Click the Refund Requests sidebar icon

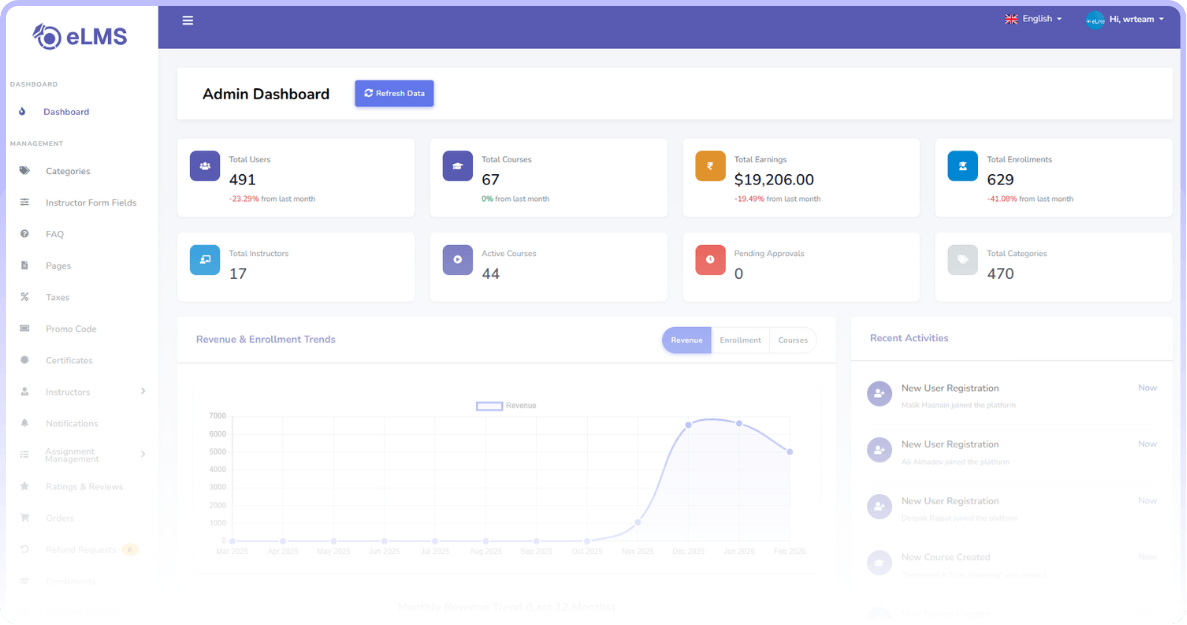click(x=24, y=549)
